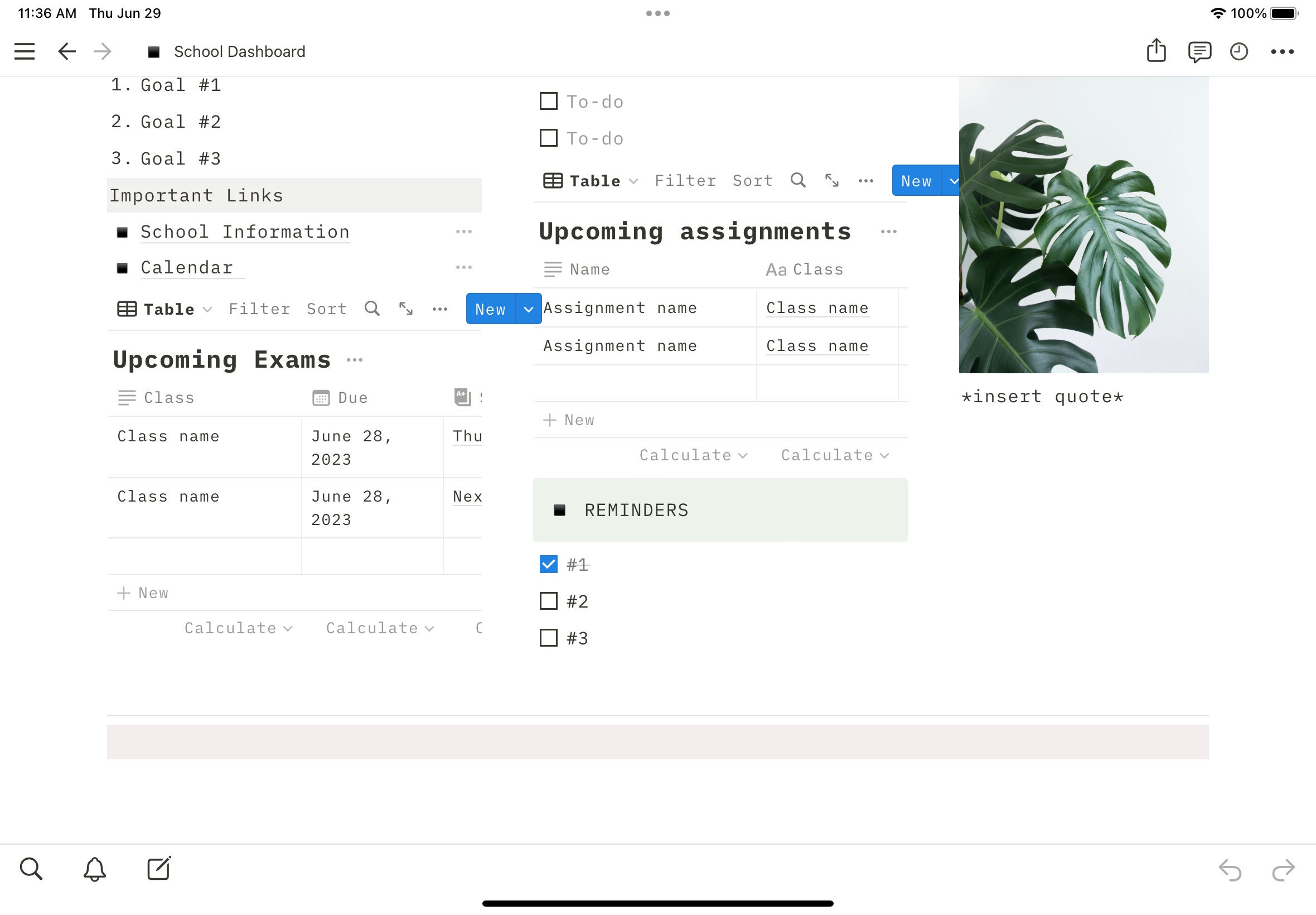1316x915 pixels.
Task: Uncheck completed reminder #1
Action: click(548, 564)
